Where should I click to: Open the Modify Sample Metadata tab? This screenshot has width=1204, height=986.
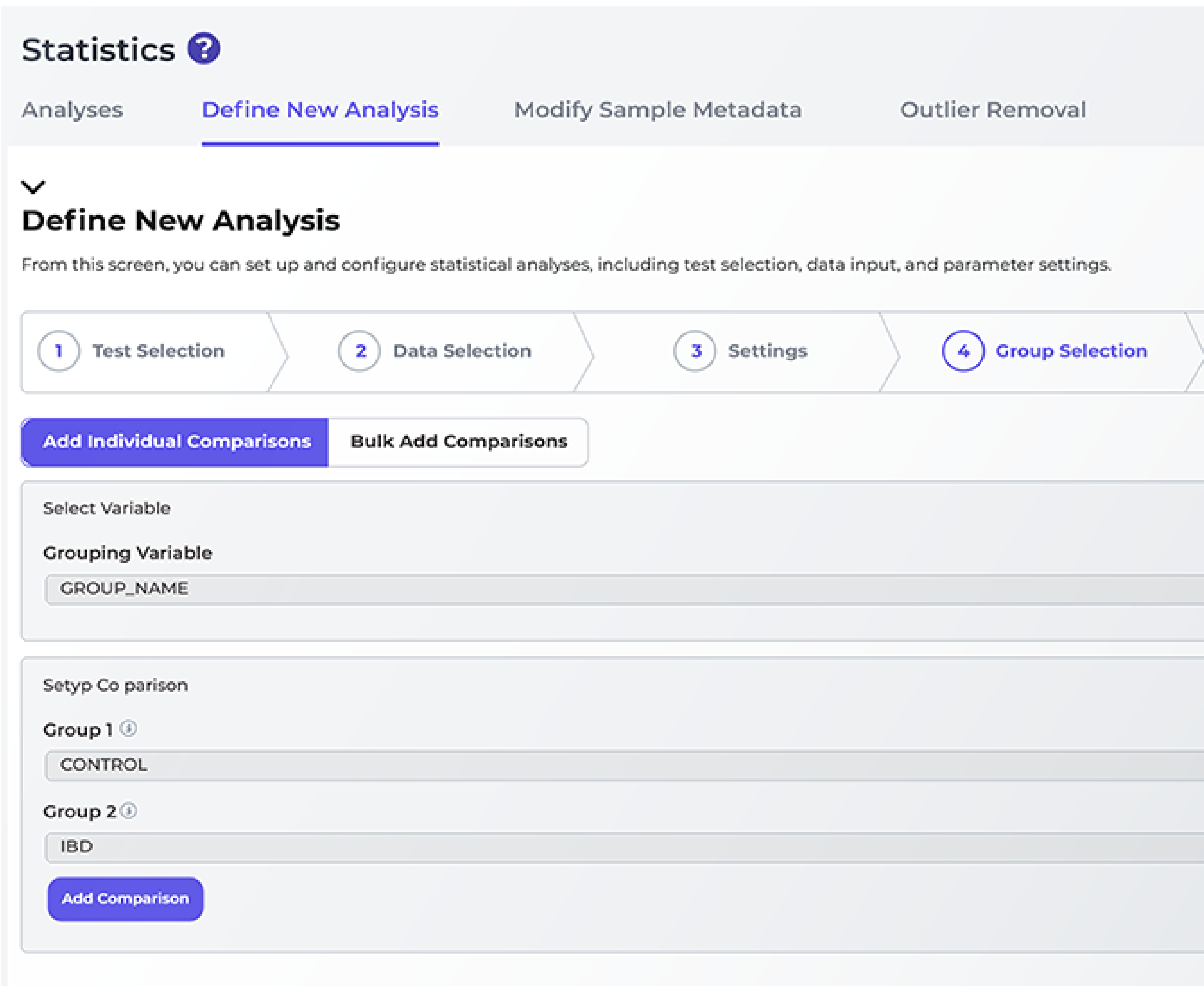(x=658, y=110)
